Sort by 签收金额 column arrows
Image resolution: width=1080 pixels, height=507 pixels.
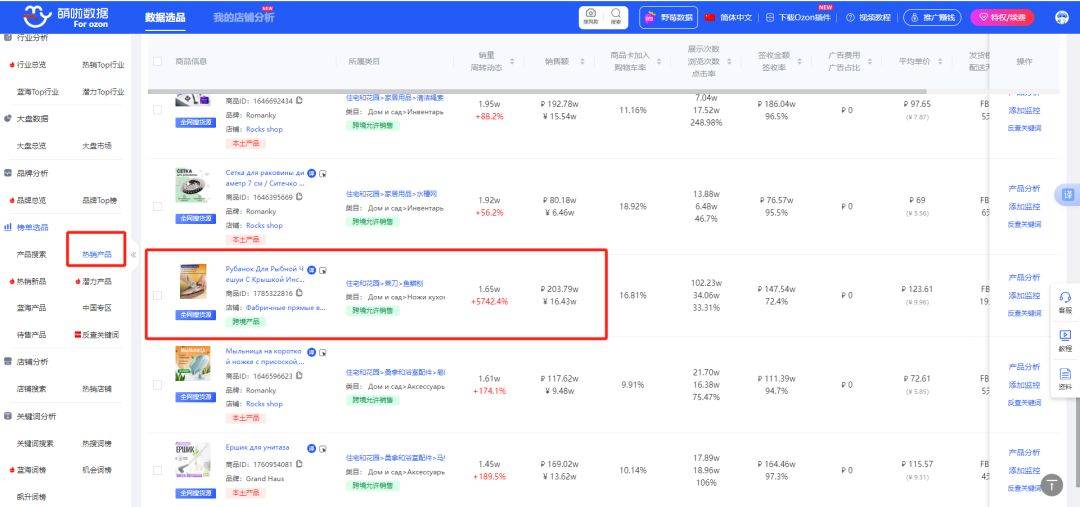(x=799, y=61)
